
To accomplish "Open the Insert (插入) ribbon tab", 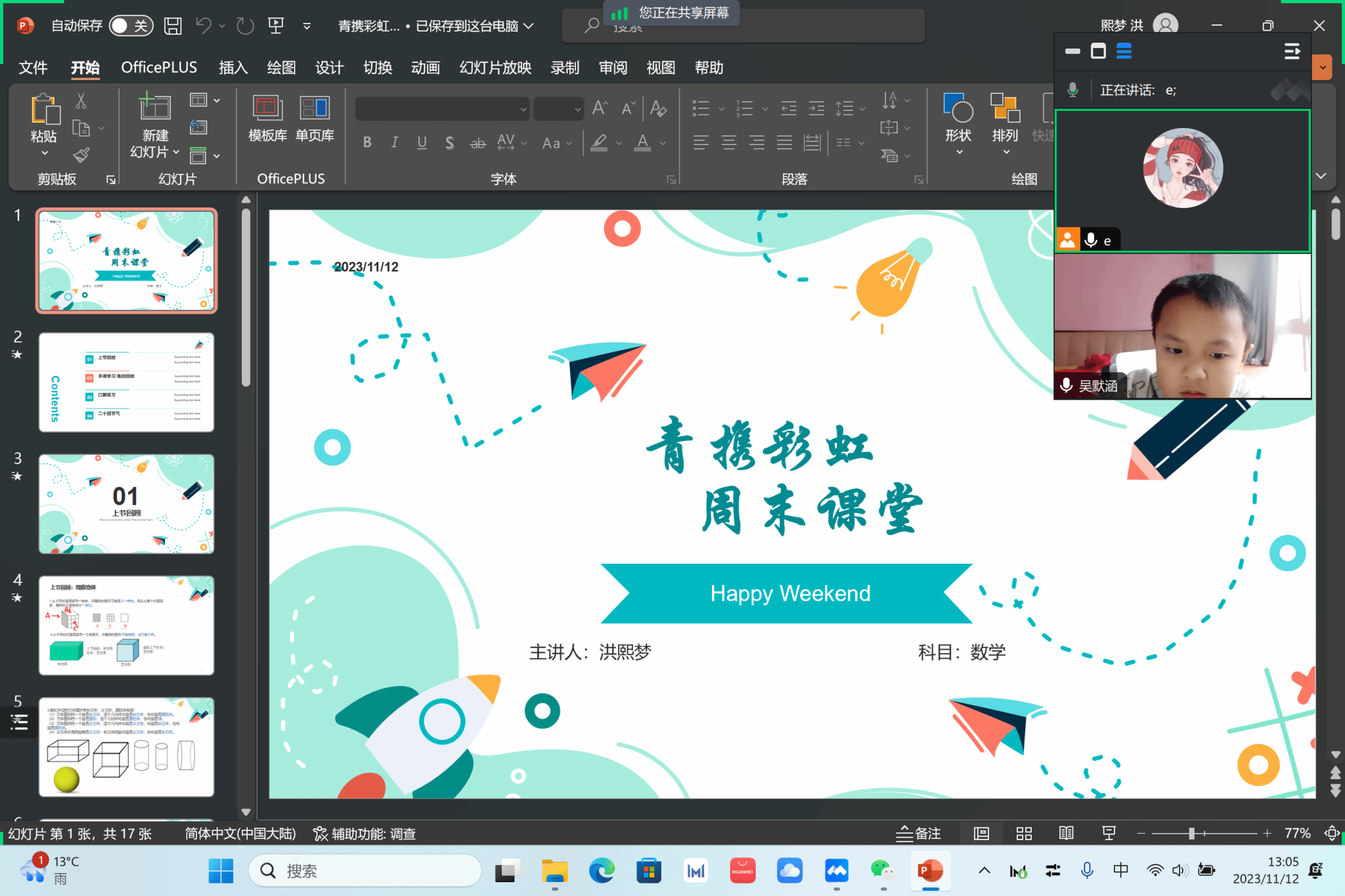I will tap(233, 68).
